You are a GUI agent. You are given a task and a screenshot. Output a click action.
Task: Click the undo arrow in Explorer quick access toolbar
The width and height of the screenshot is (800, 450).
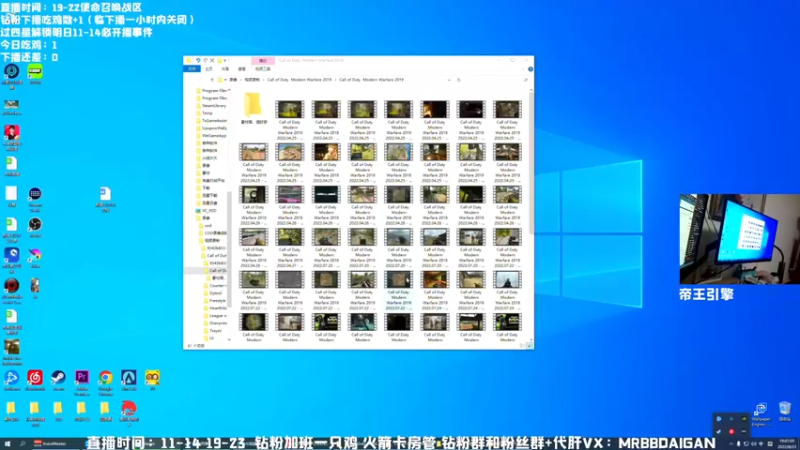coord(197,60)
